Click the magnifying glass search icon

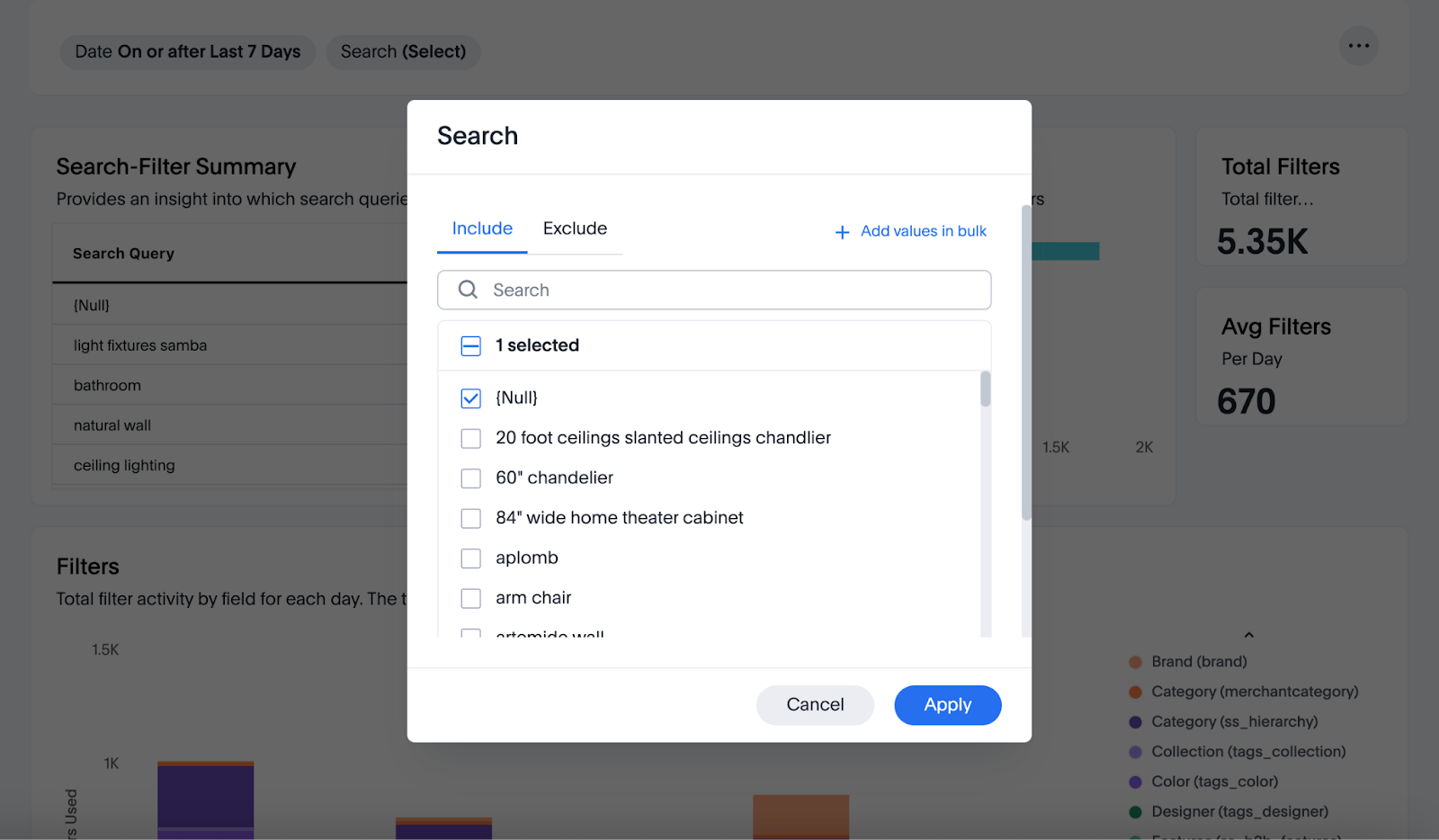click(x=468, y=290)
